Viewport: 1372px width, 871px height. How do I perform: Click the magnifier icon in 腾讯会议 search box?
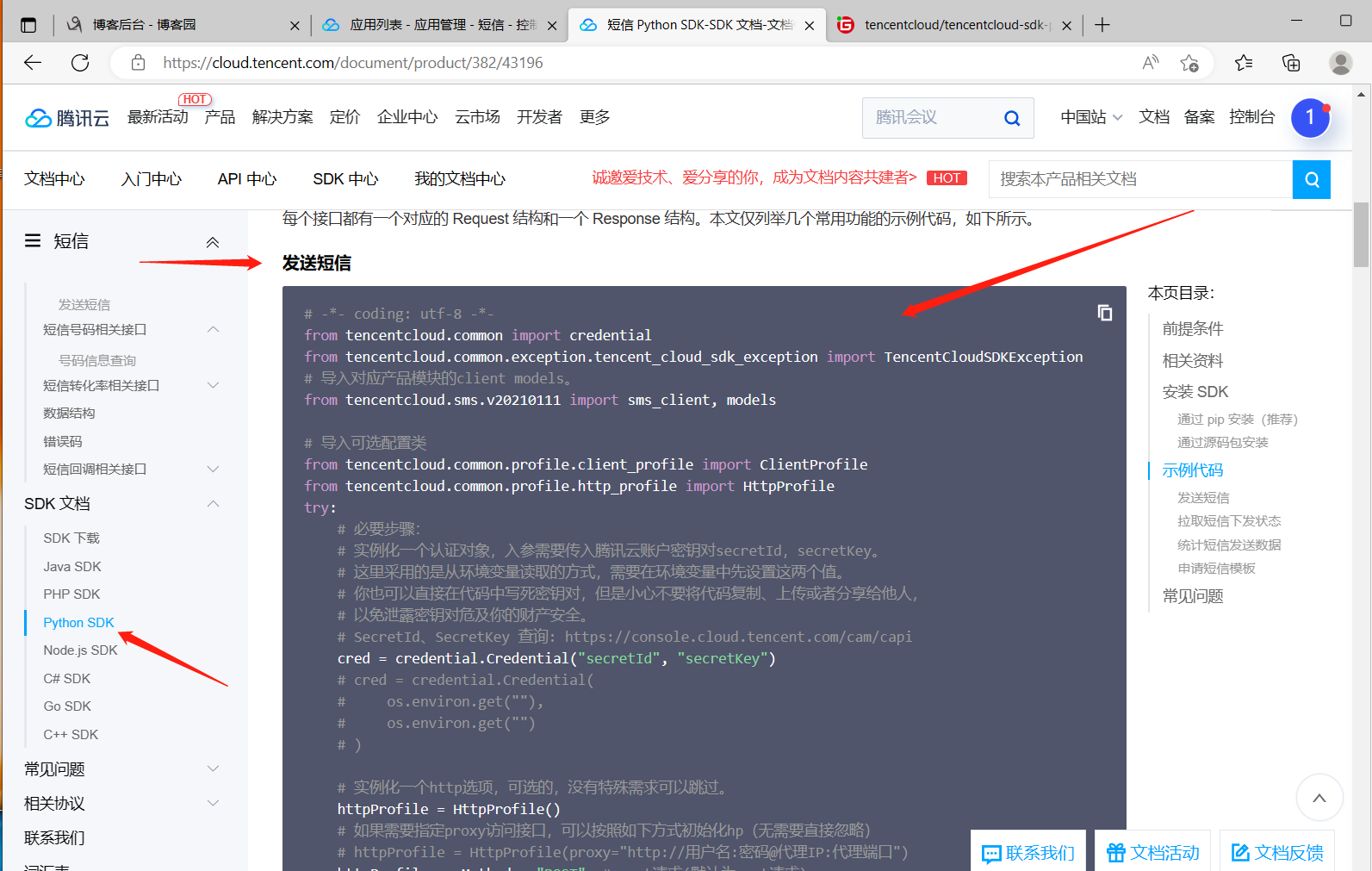[1012, 118]
